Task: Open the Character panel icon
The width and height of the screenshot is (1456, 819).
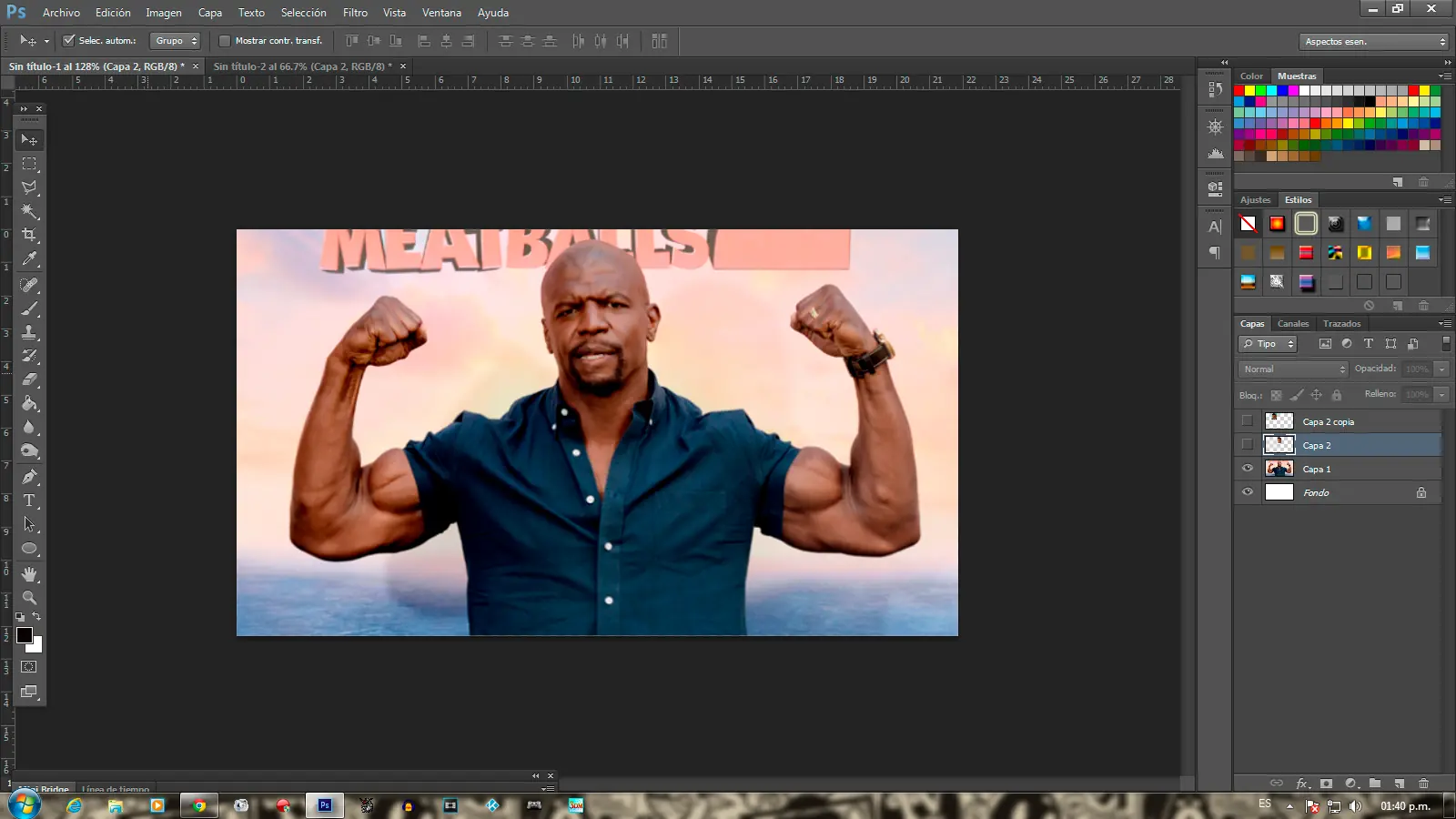Action: 1215,227
